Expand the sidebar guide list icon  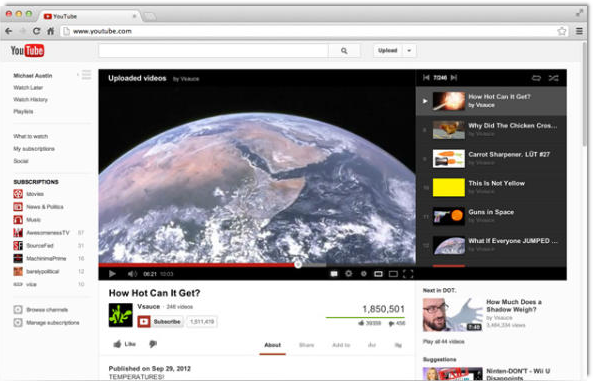86,75
